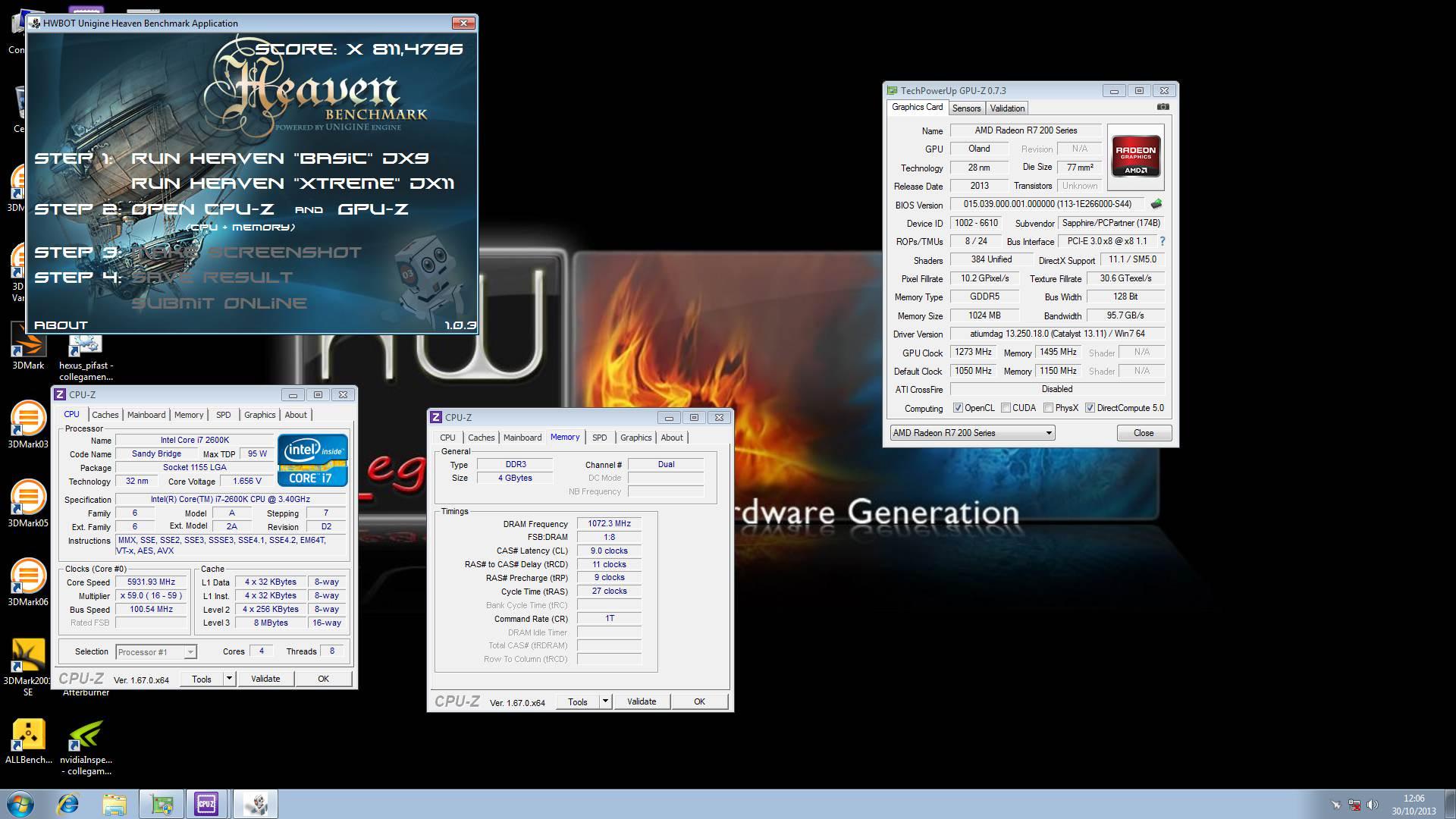The height and width of the screenshot is (819, 1456).
Task: Switch to the Validation tab in GPU-Z
Action: [1007, 108]
